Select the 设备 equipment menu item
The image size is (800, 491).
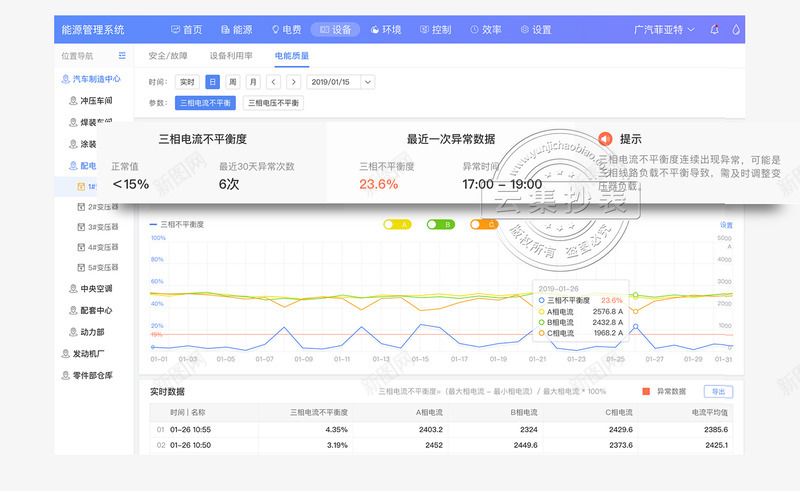pyautogui.click(x=335, y=30)
